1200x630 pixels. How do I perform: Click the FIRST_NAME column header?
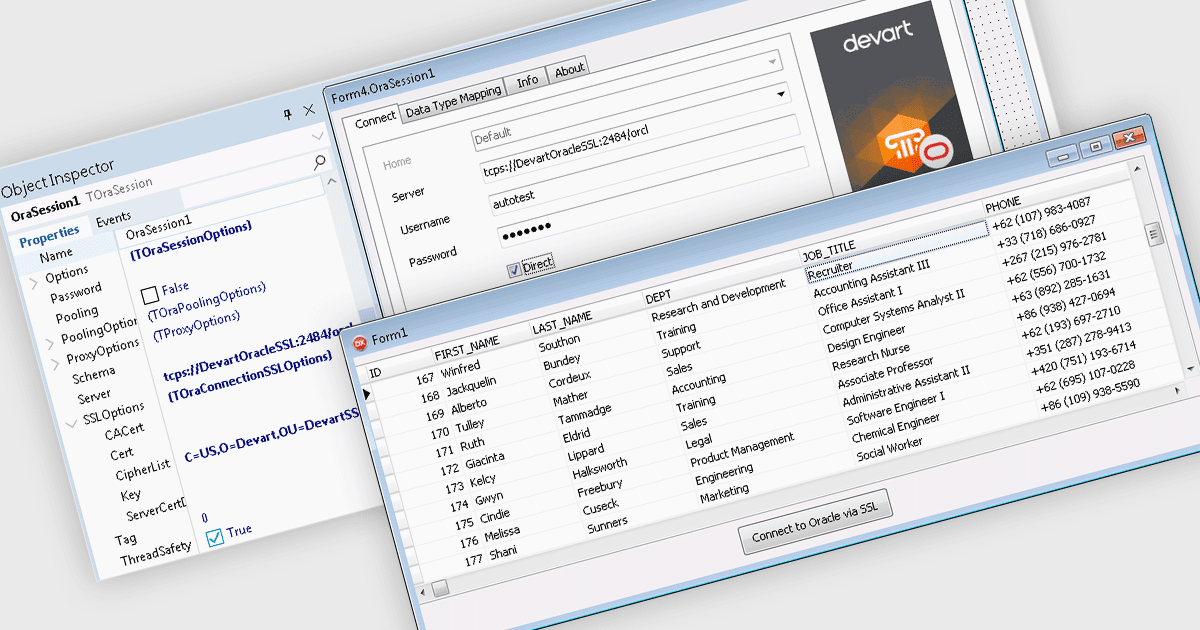[466, 347]
